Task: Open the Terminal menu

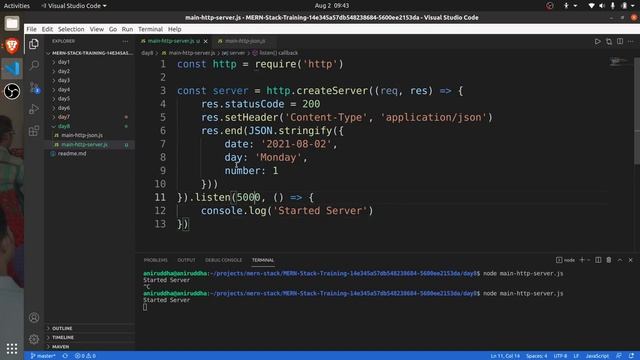Action: [150, 29]
